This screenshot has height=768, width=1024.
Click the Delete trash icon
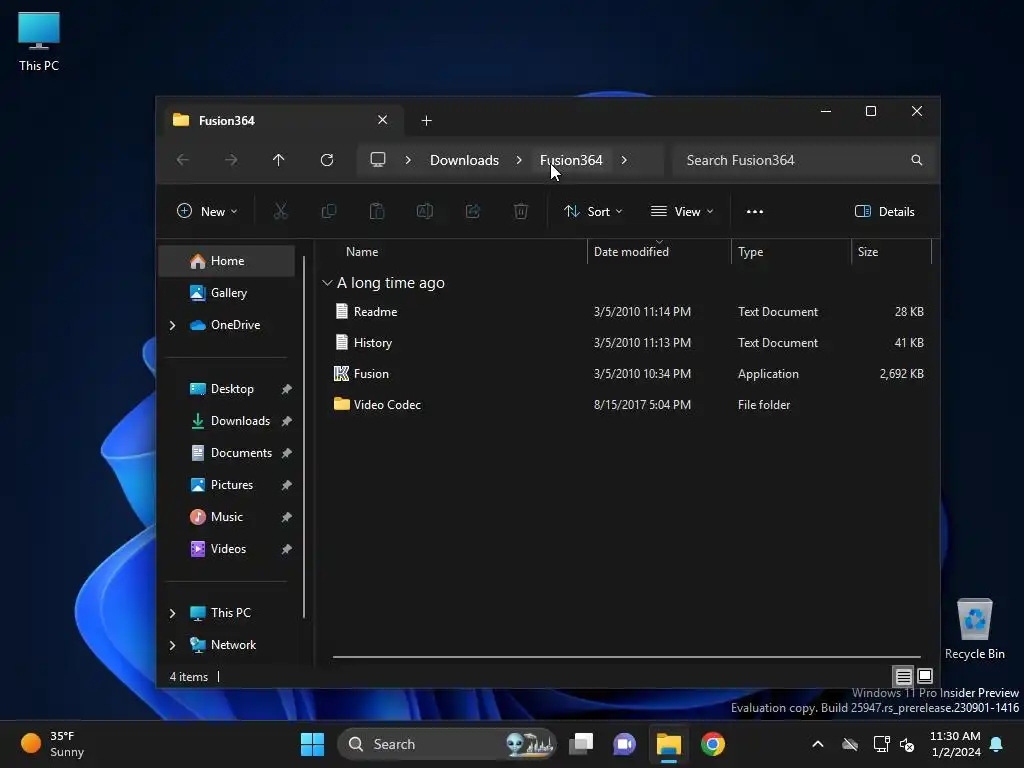(520, 211)
